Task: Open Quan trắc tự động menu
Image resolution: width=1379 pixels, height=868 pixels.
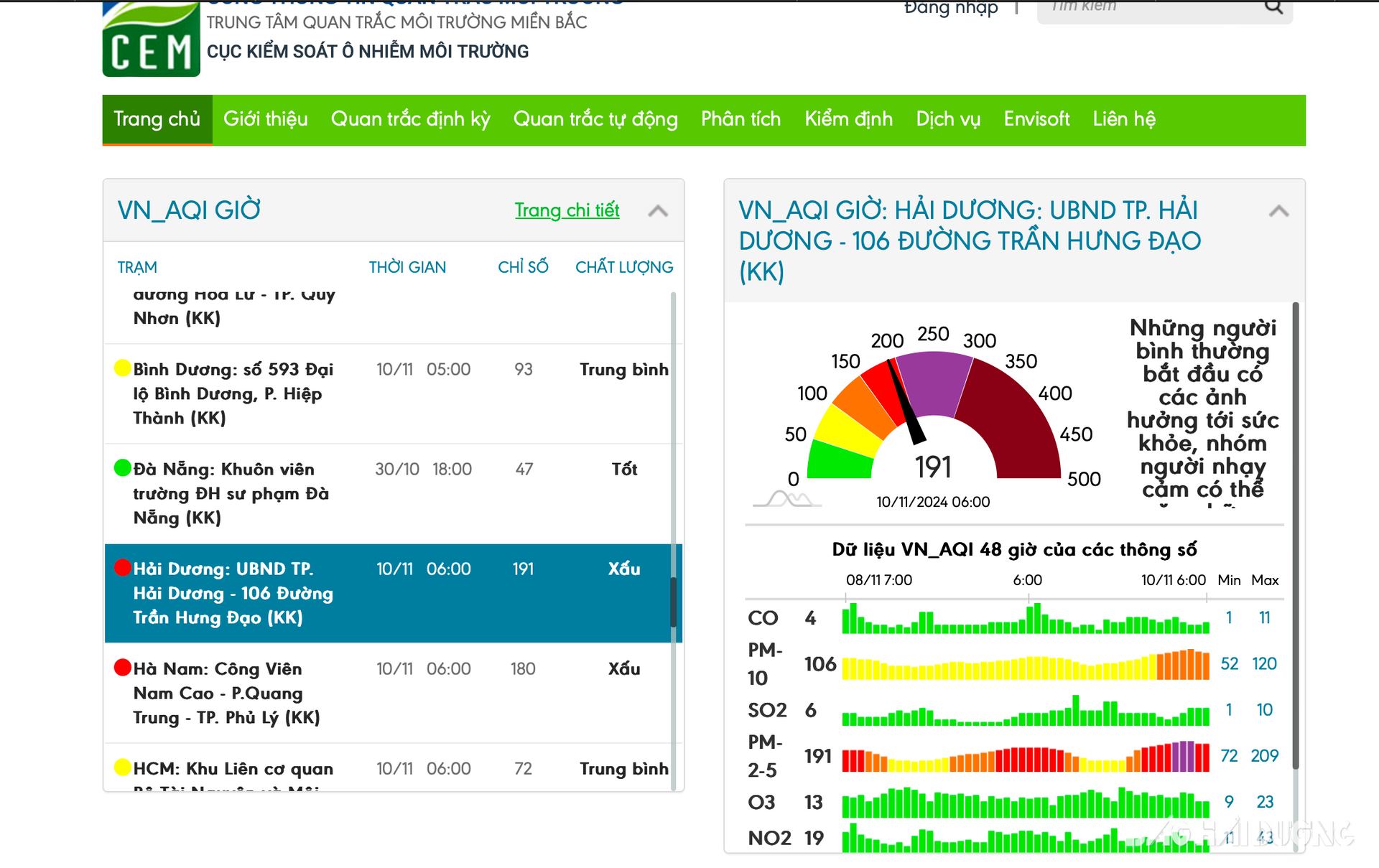Action: (595, 119)
